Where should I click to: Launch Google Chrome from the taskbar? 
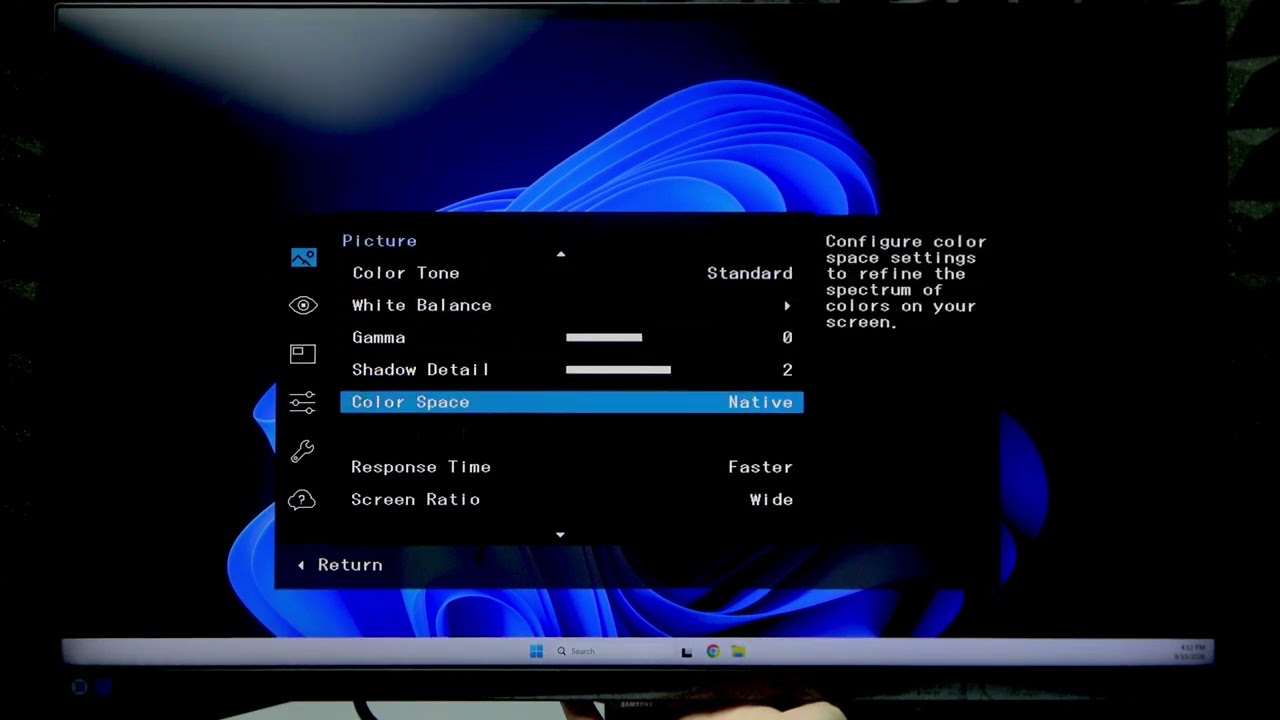click(x=713, y=651)
